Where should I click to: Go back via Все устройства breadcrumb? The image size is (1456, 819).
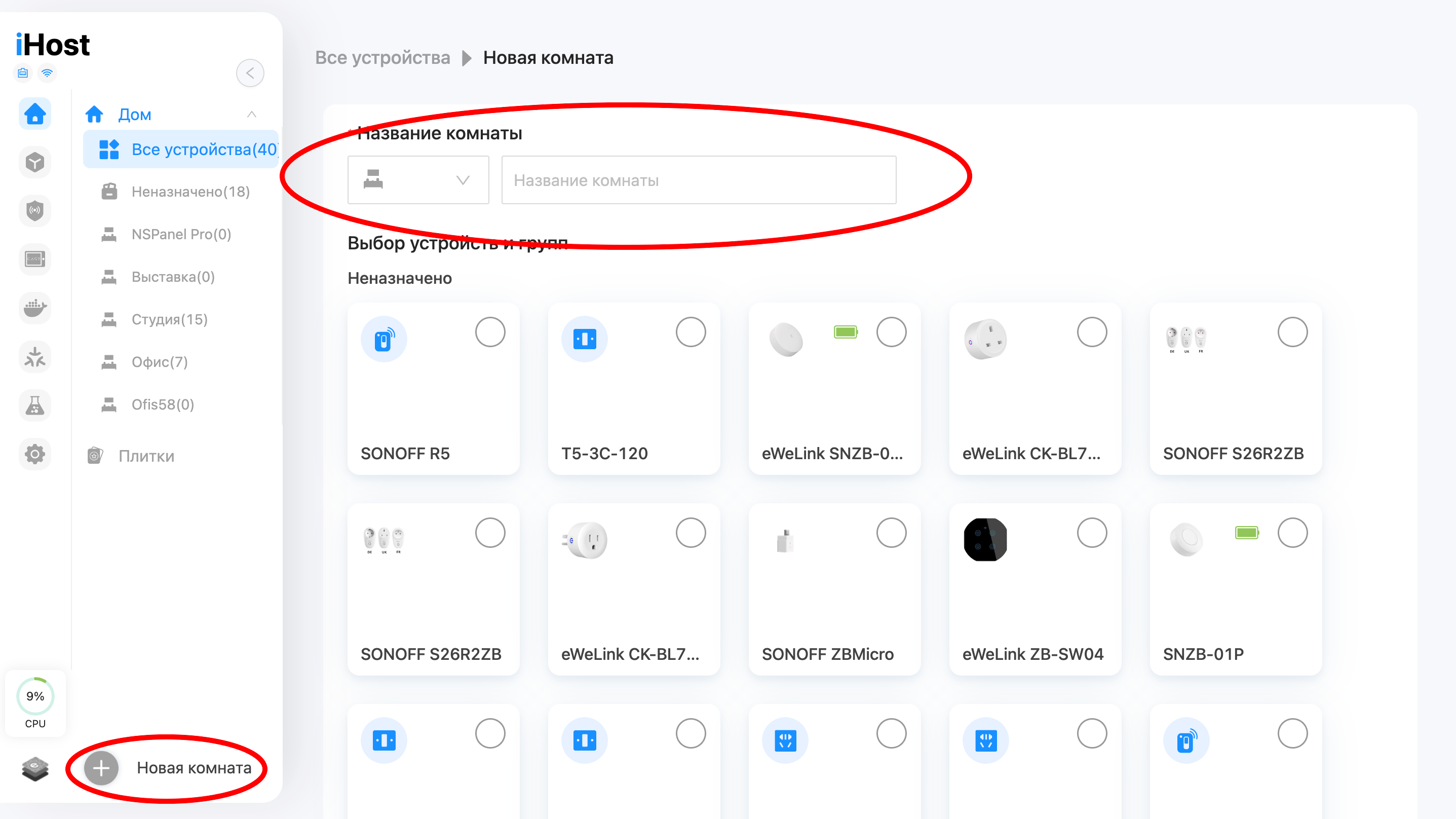click(x=382, y=58)
